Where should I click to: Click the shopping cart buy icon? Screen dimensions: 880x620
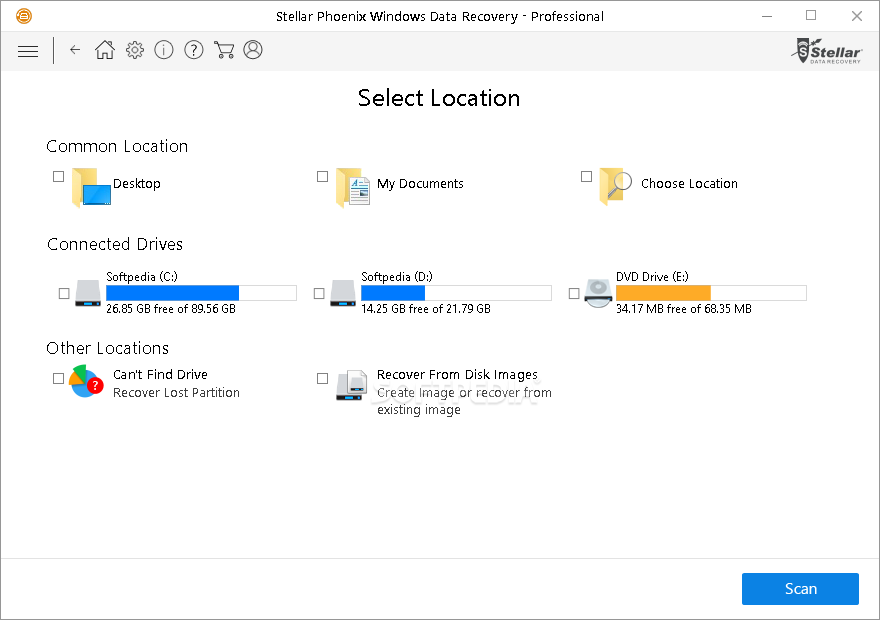click(x=224, y=50)
